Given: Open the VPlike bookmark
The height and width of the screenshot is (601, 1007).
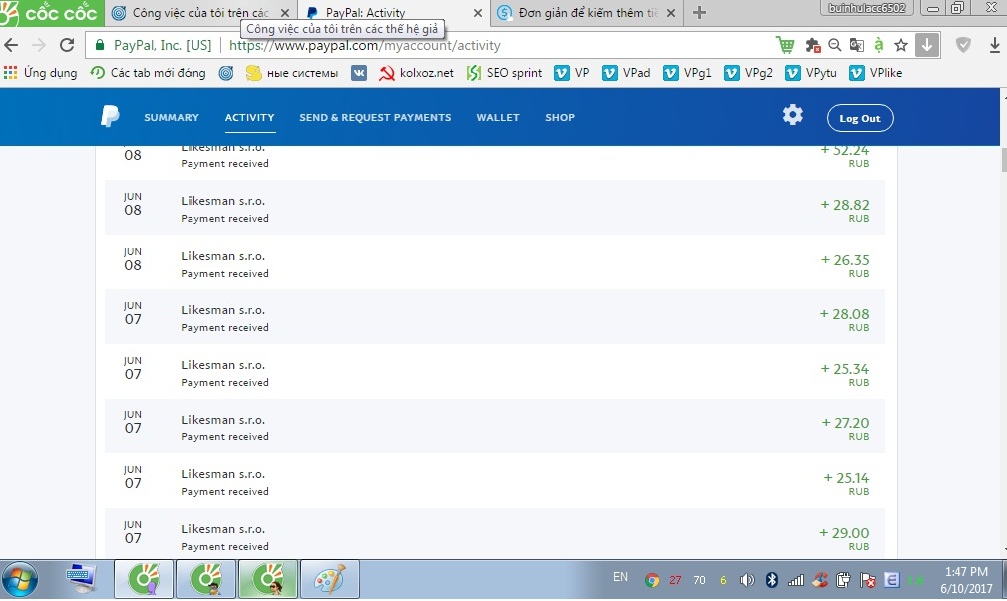Looking at the screenshot, I should (875, 73).
